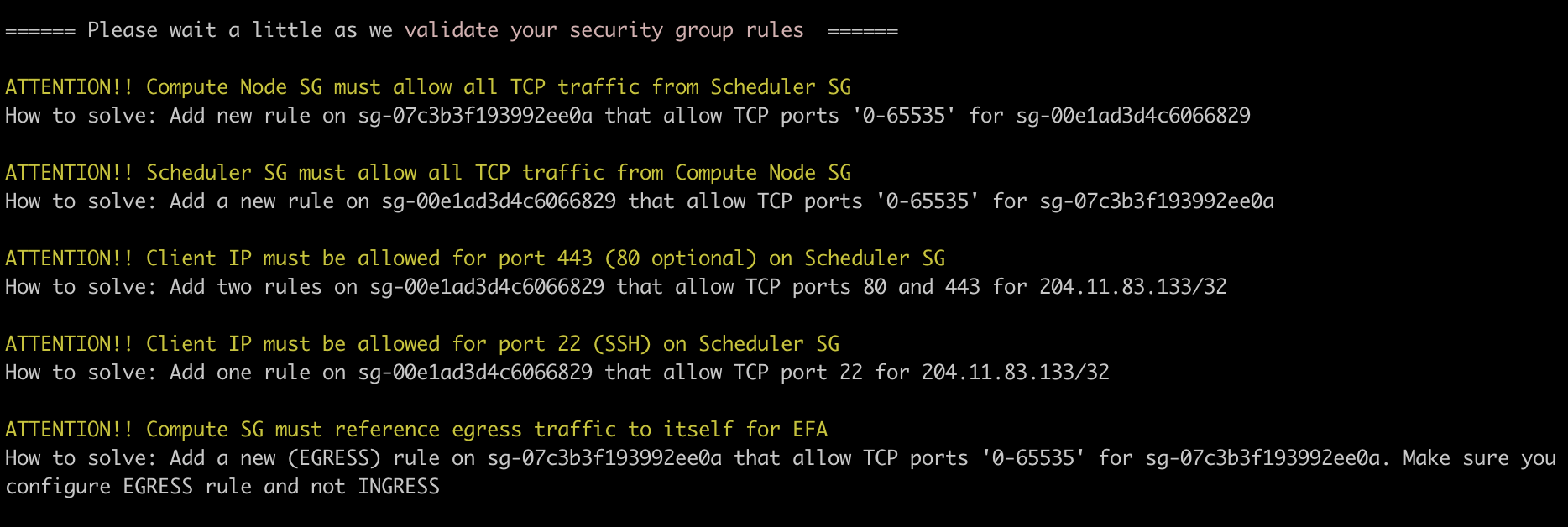Click sg-07c3b3f193992ee0a in the first solve line
Image resolution: width=1568 pixels, height=527 pixels.
475,116
